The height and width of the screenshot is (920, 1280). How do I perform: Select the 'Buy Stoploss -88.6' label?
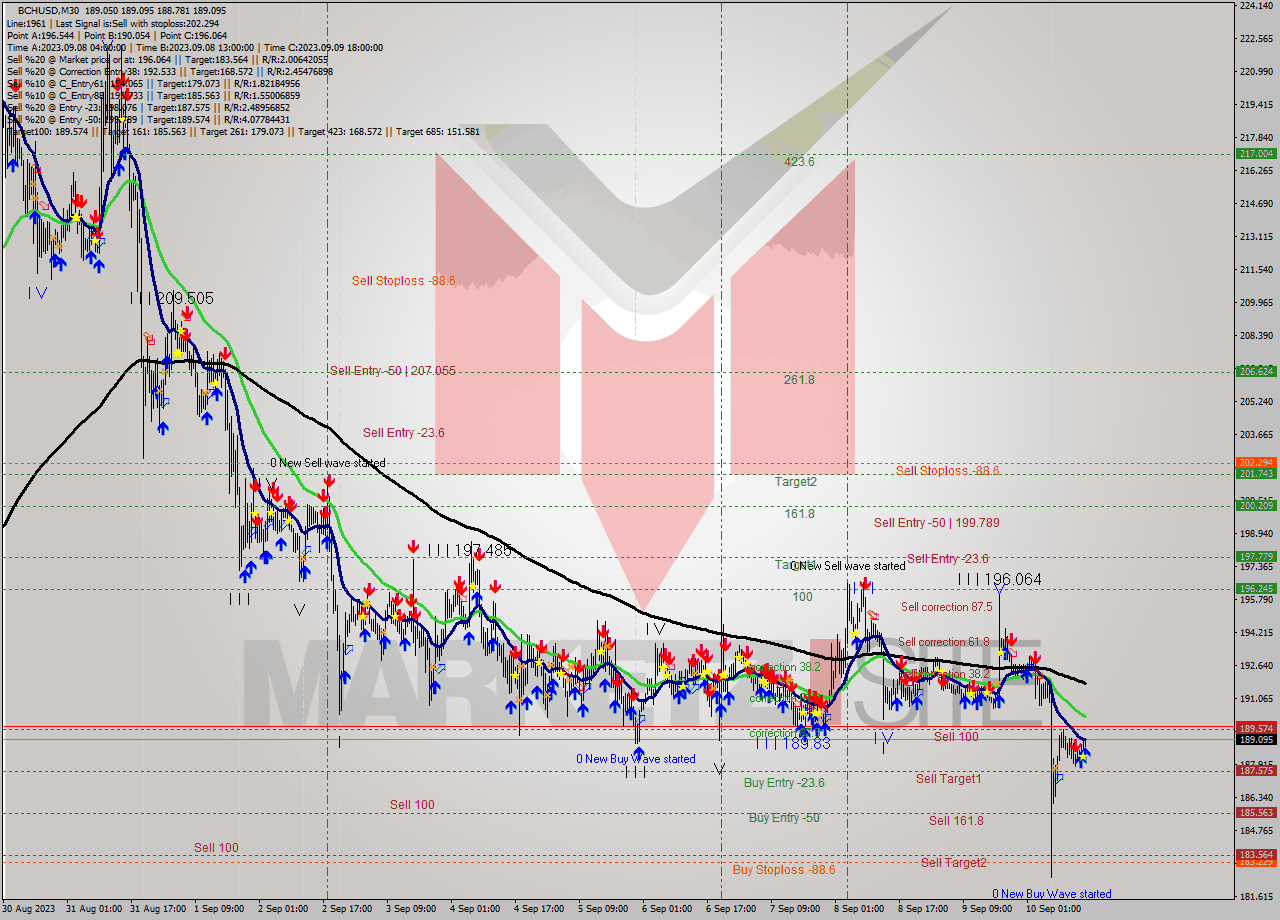[784, 869]
